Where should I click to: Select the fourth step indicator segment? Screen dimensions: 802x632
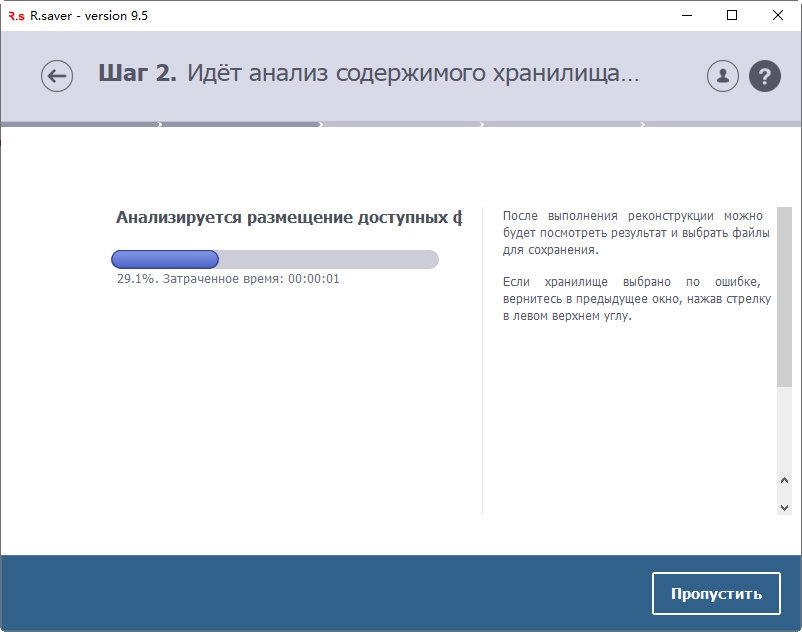(x=562, y=125)
